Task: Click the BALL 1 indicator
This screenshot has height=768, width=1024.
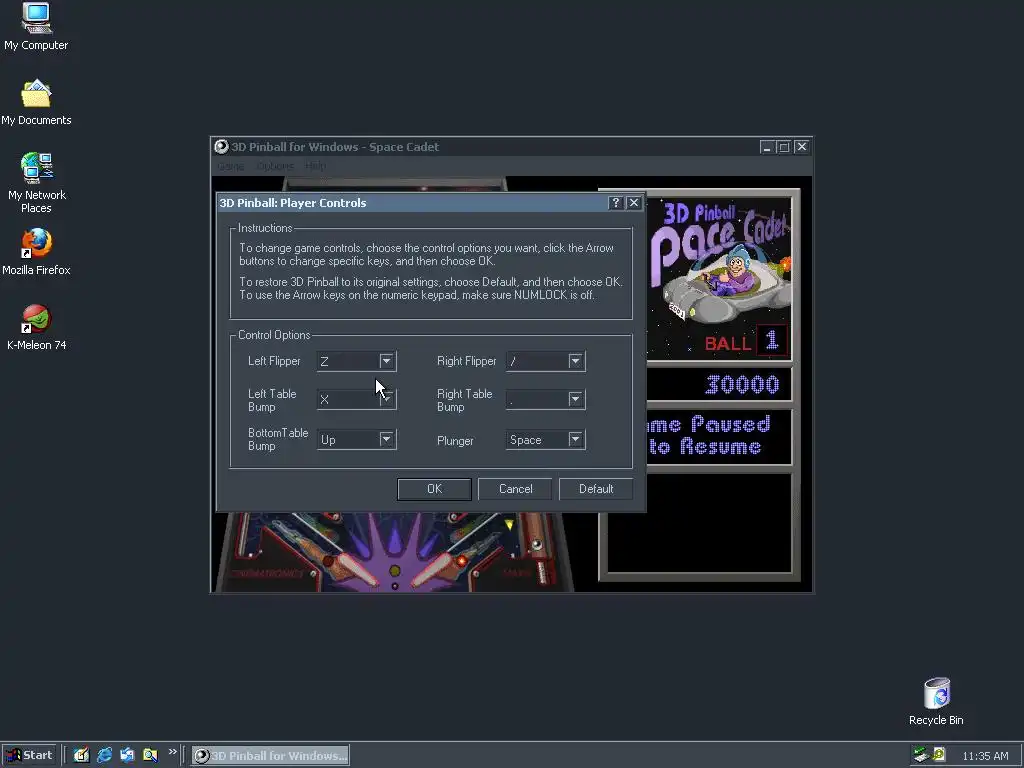Action: click(x=745, y=341)
